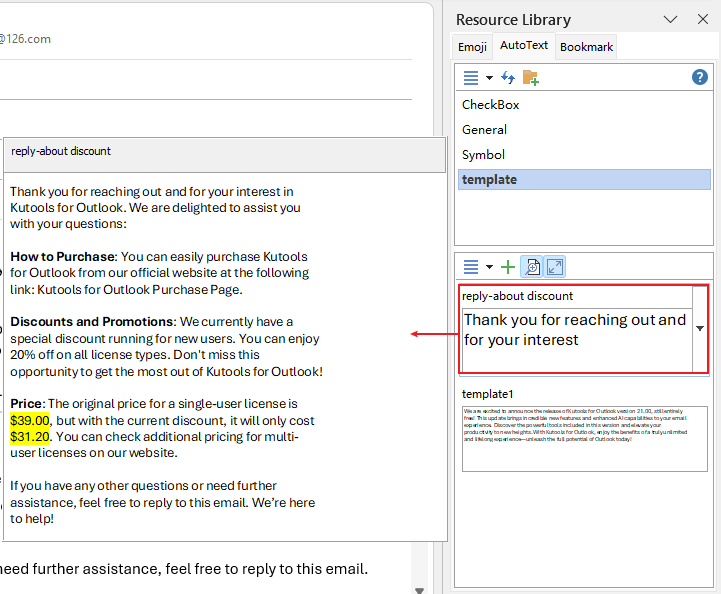Click the highlighted $31.20 price

pyautogui.click(x=29, y=436)
